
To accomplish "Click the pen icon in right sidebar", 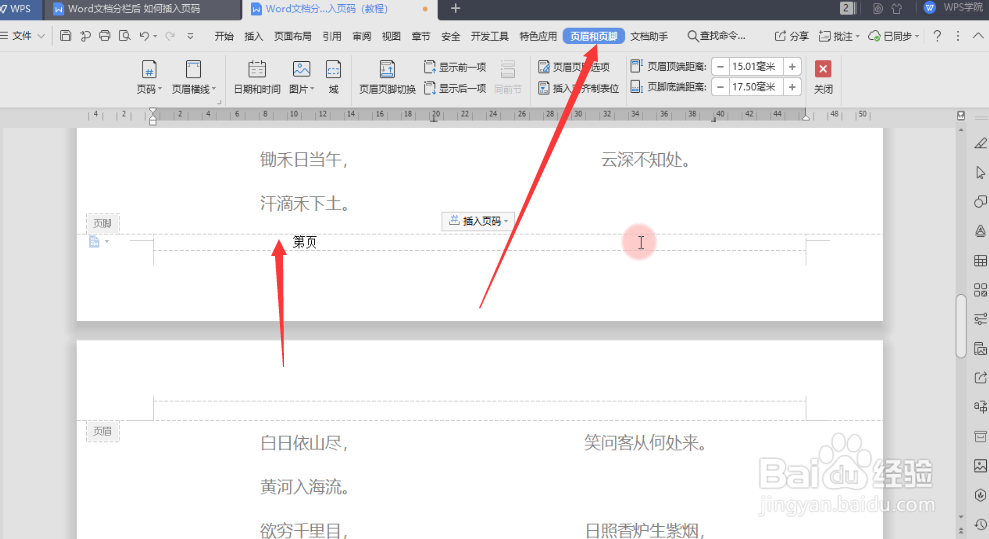I will (980, 144).
